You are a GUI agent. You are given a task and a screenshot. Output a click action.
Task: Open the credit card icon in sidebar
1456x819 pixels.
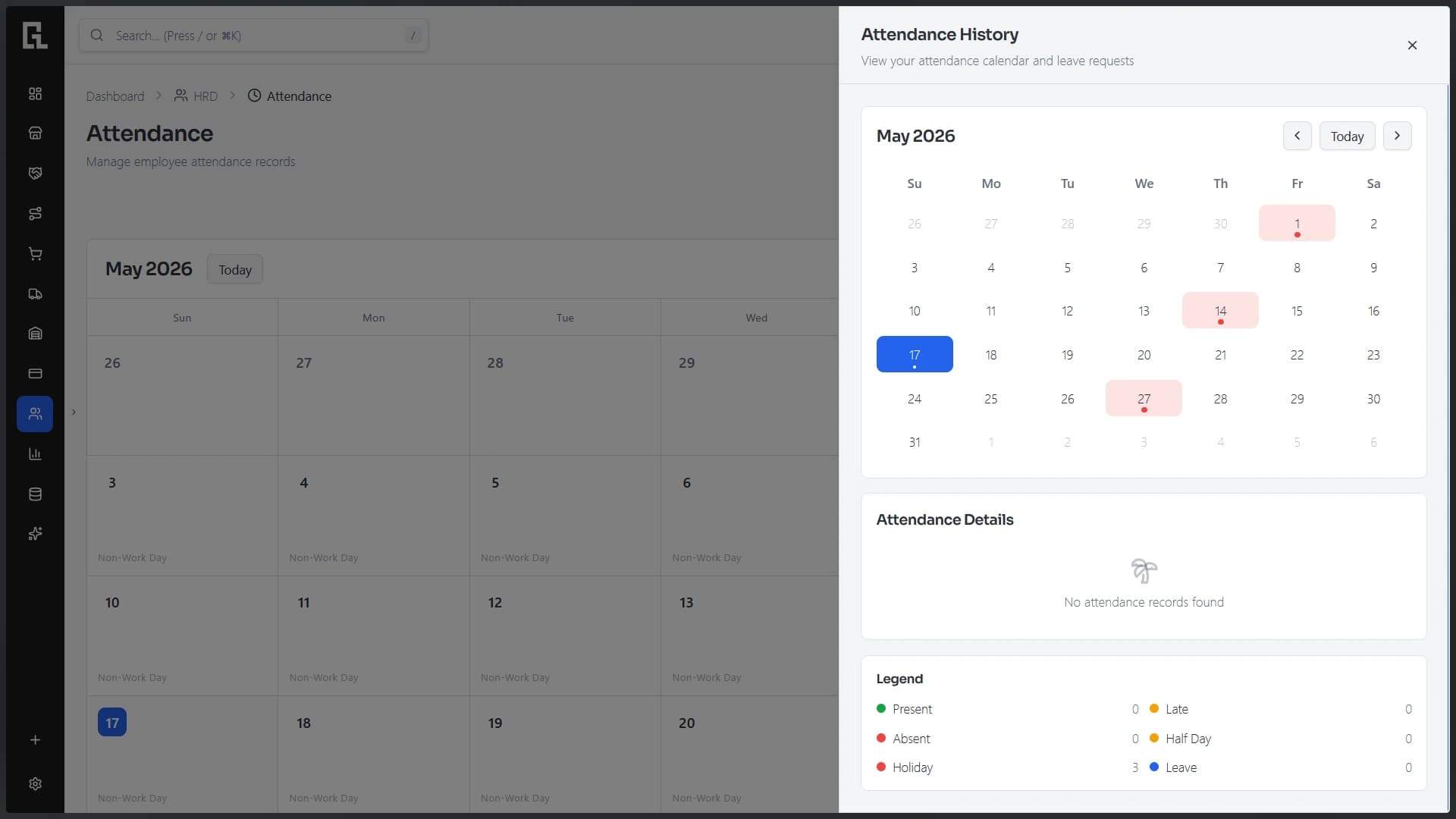35,374
